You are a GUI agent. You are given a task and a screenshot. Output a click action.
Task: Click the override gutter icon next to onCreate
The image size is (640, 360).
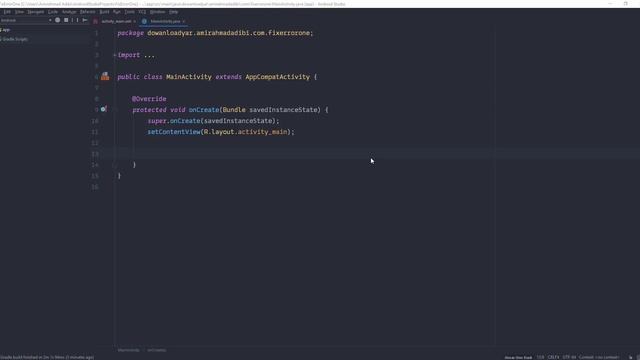tap(104, 109)
